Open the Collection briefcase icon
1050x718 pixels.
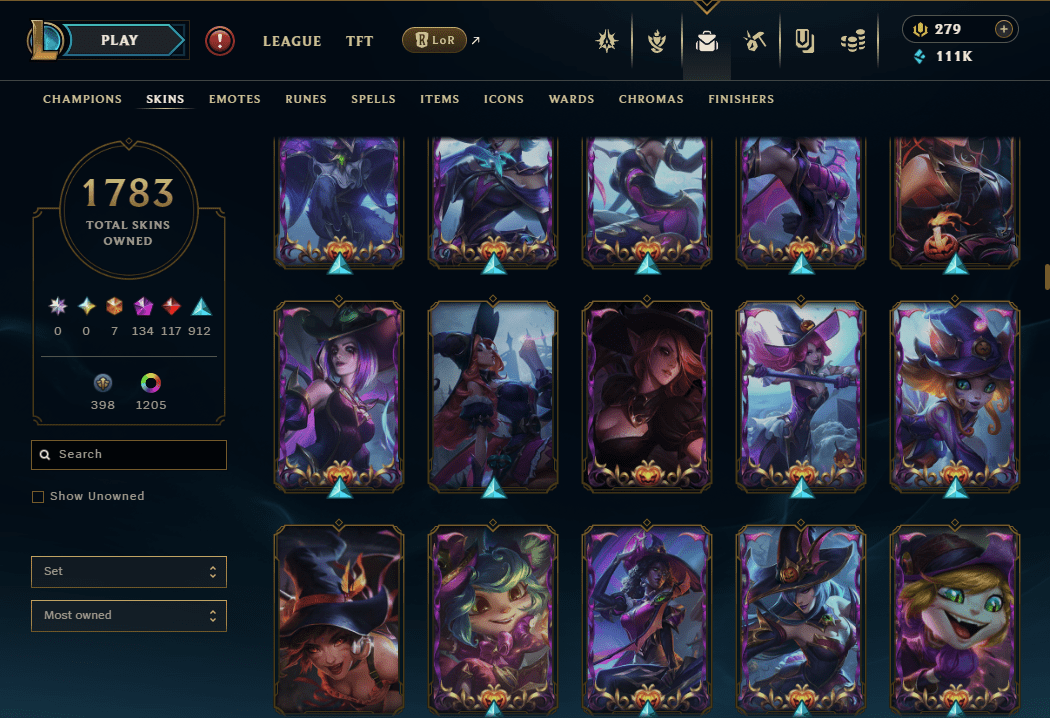point(706,42)
